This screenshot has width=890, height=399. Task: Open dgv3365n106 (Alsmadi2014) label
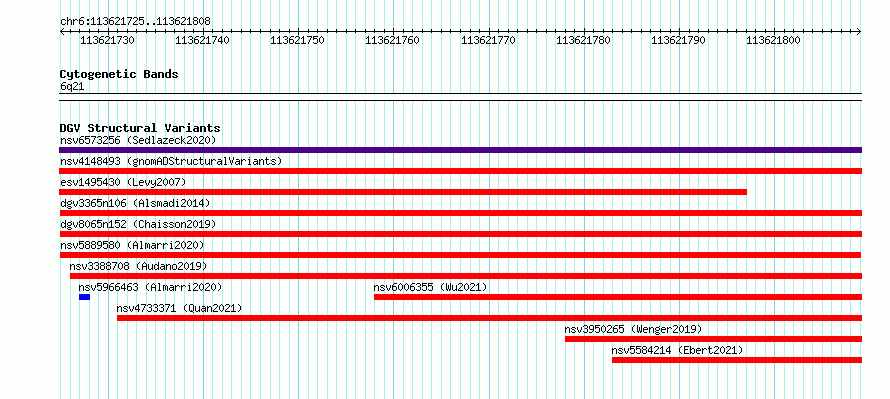point(135,203)
